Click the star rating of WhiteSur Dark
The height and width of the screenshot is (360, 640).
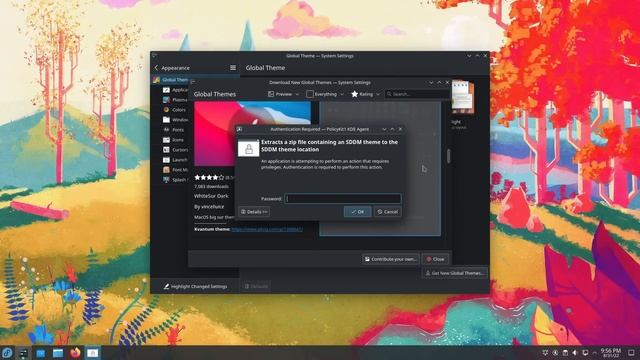(209, 178)
